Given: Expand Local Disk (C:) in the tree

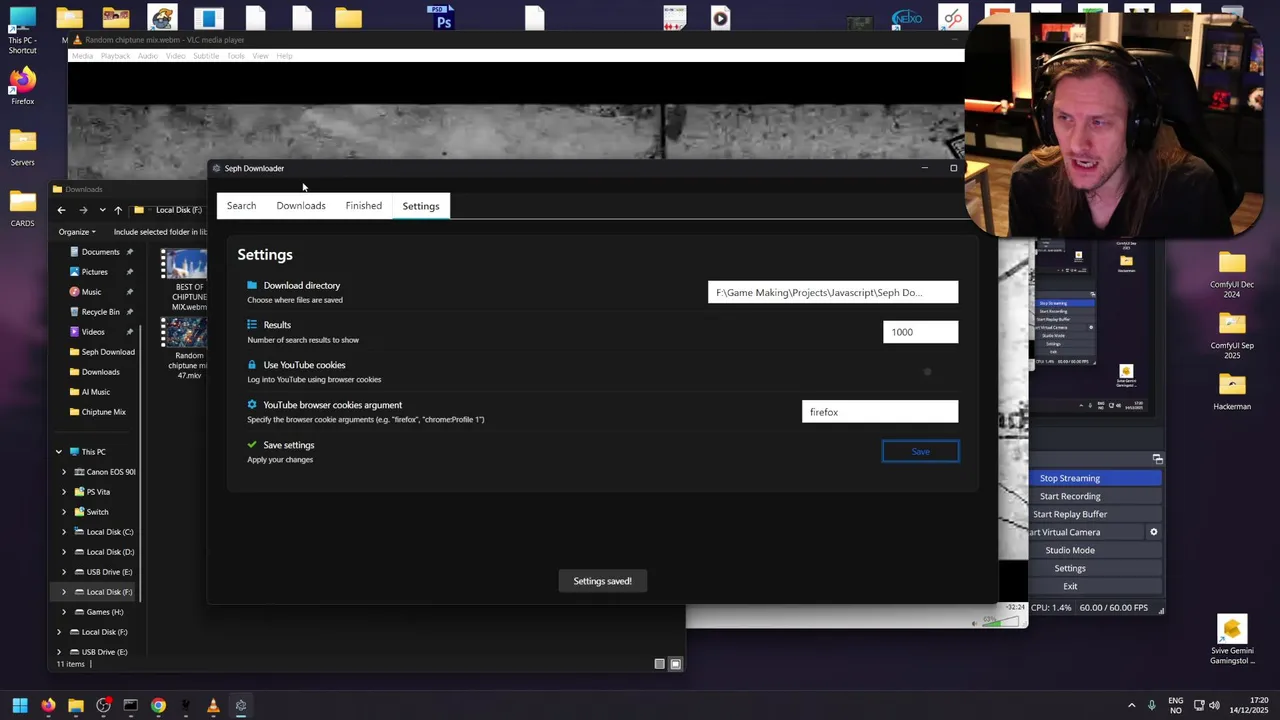Looking at the screenshot, I should tap(64, 532).
